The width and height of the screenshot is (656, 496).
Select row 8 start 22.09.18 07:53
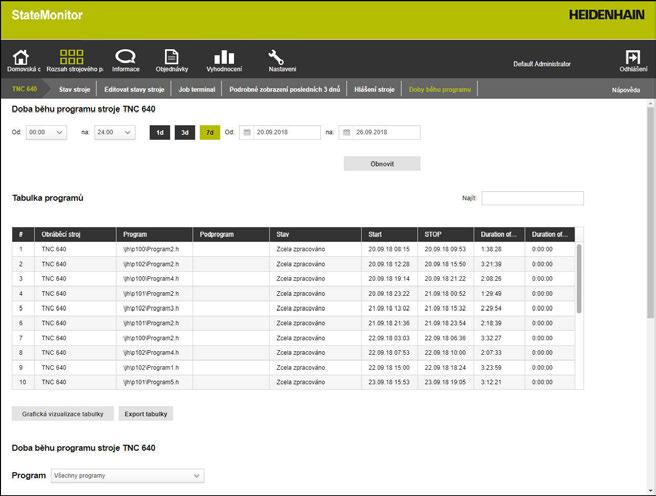(x=389, y=353)
